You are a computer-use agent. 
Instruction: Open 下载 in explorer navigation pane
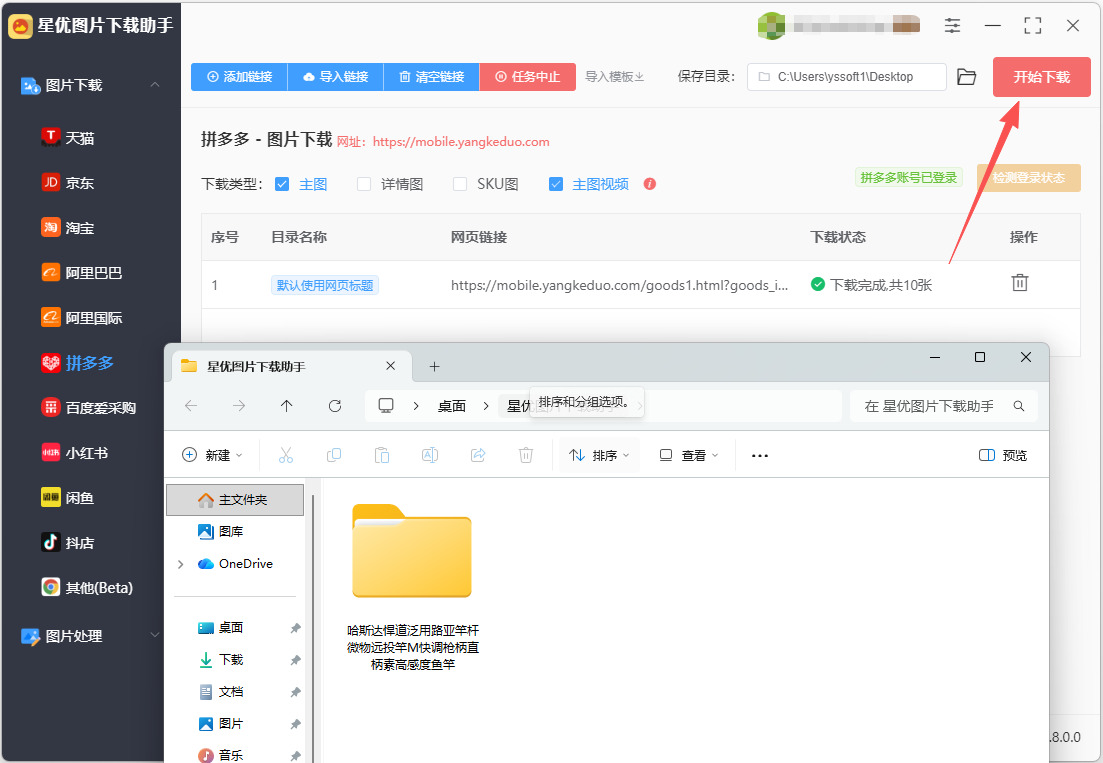(x=231, y=660)
